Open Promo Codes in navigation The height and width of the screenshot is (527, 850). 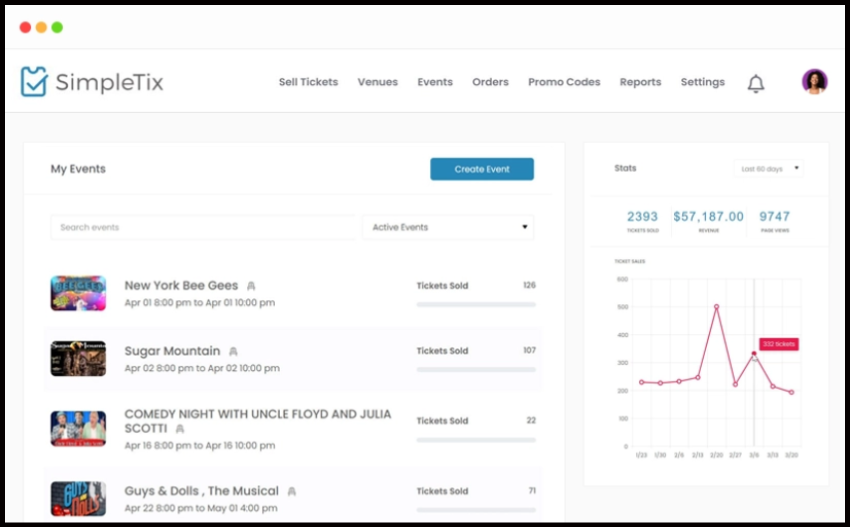pos(564,82)
